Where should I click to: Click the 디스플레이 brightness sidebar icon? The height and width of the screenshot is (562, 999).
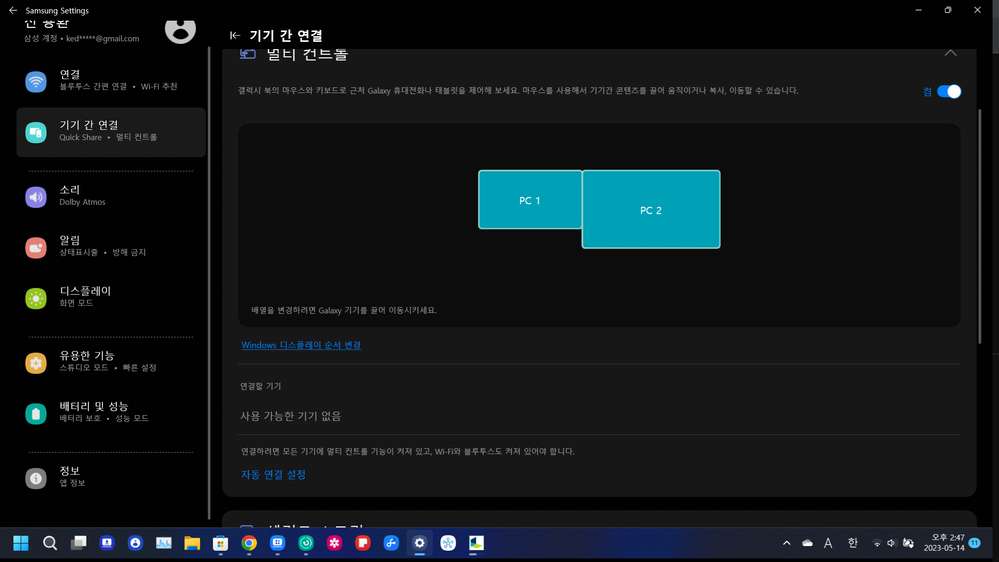pos(36,298)
